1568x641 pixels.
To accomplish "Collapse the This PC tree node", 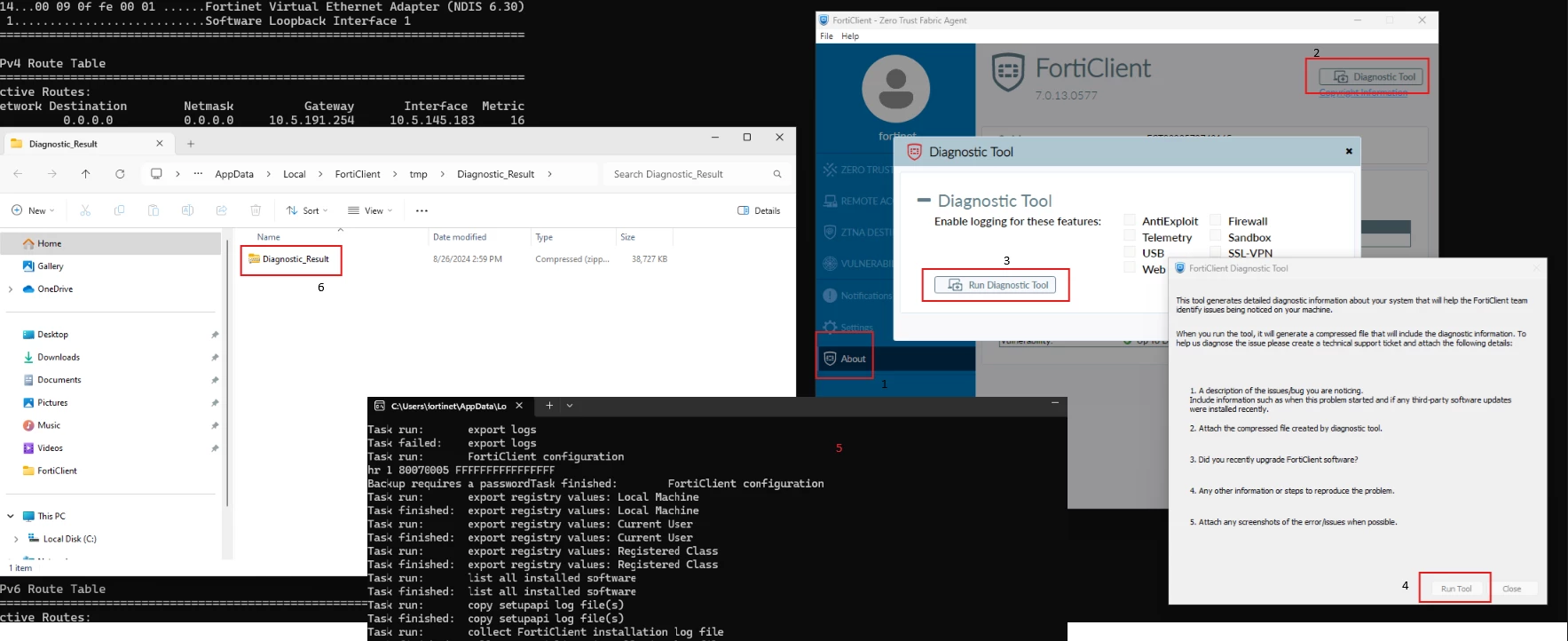I will [11, 516].
